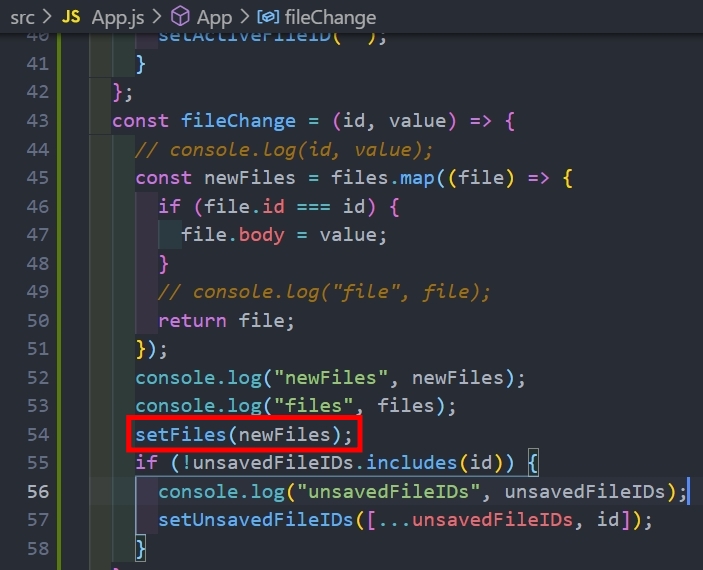The height and width of the screenshot is (570, 703).
Task: Click the JS file icon in breadcrumb
Action: coord(70,17)
